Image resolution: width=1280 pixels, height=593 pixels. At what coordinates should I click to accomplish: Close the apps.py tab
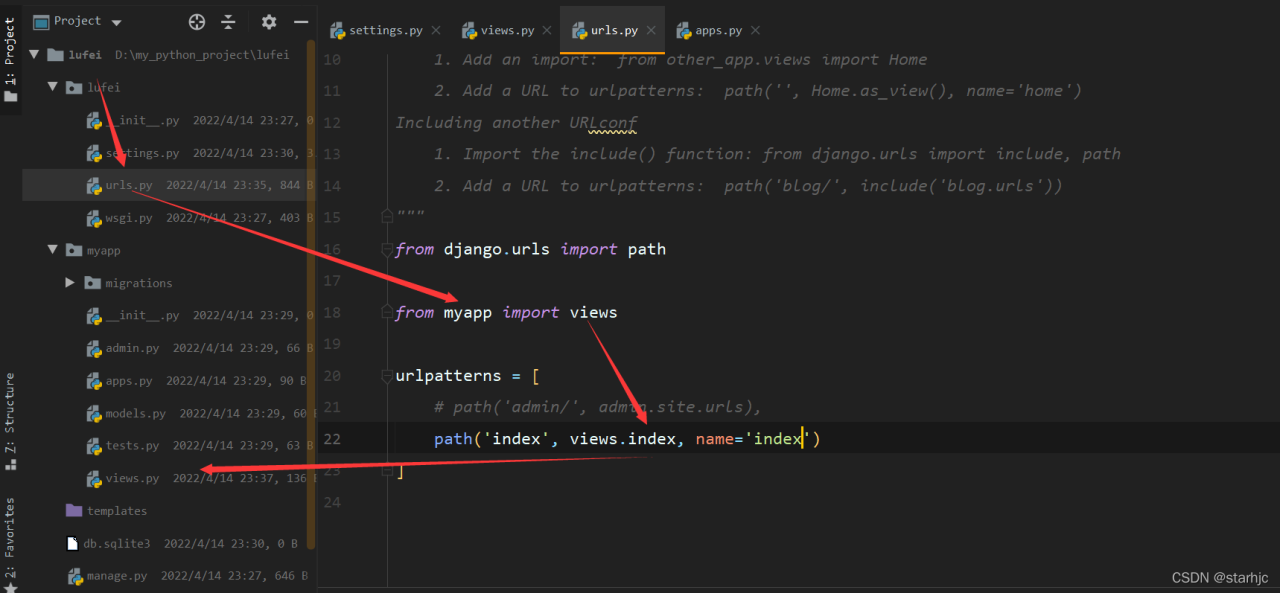tap(755, 31)
